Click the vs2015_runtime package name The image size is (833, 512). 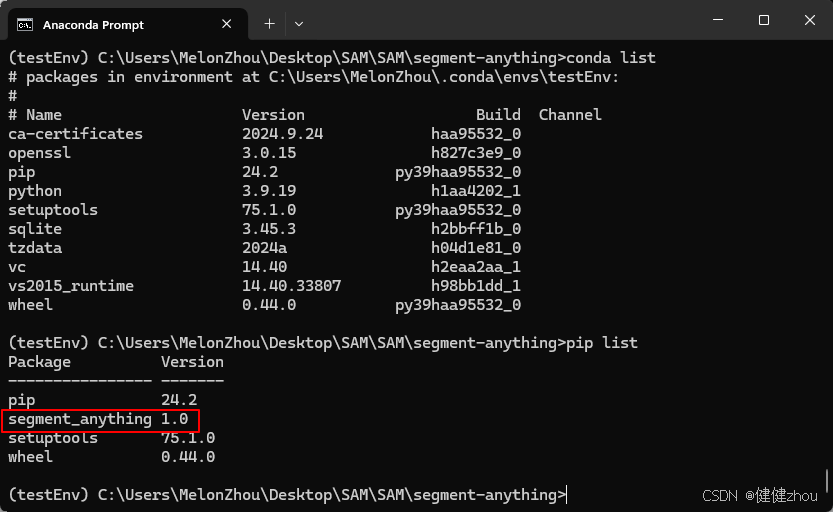point(71,286)
